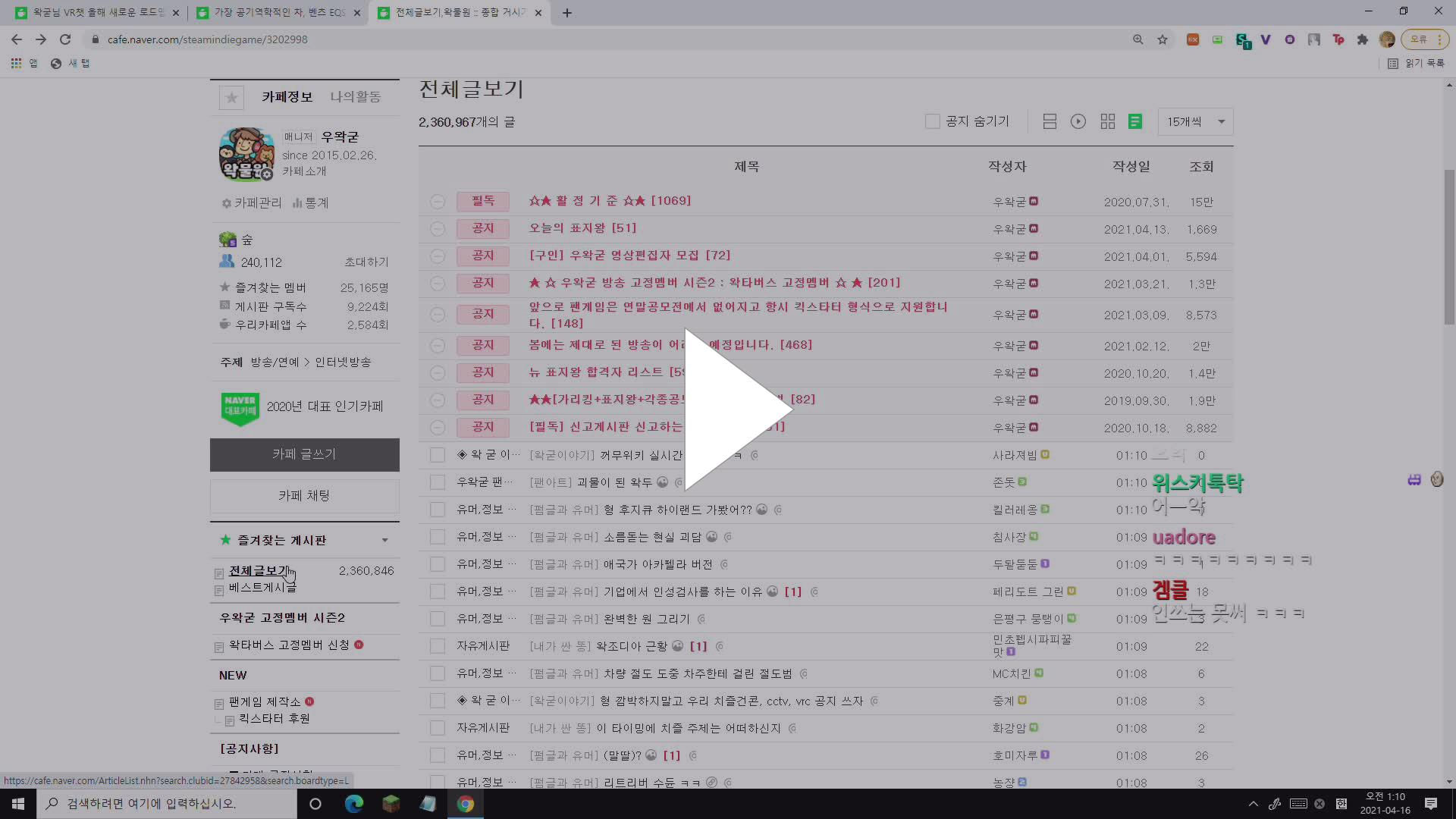
Task: Open the 카페소개 link
Action: (x=305, y=171)
